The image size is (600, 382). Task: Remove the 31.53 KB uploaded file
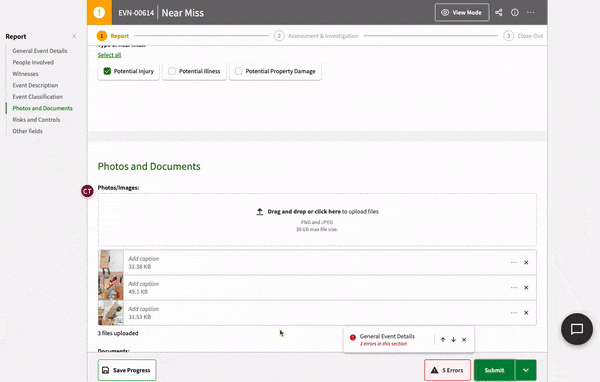tap(526, 313)
